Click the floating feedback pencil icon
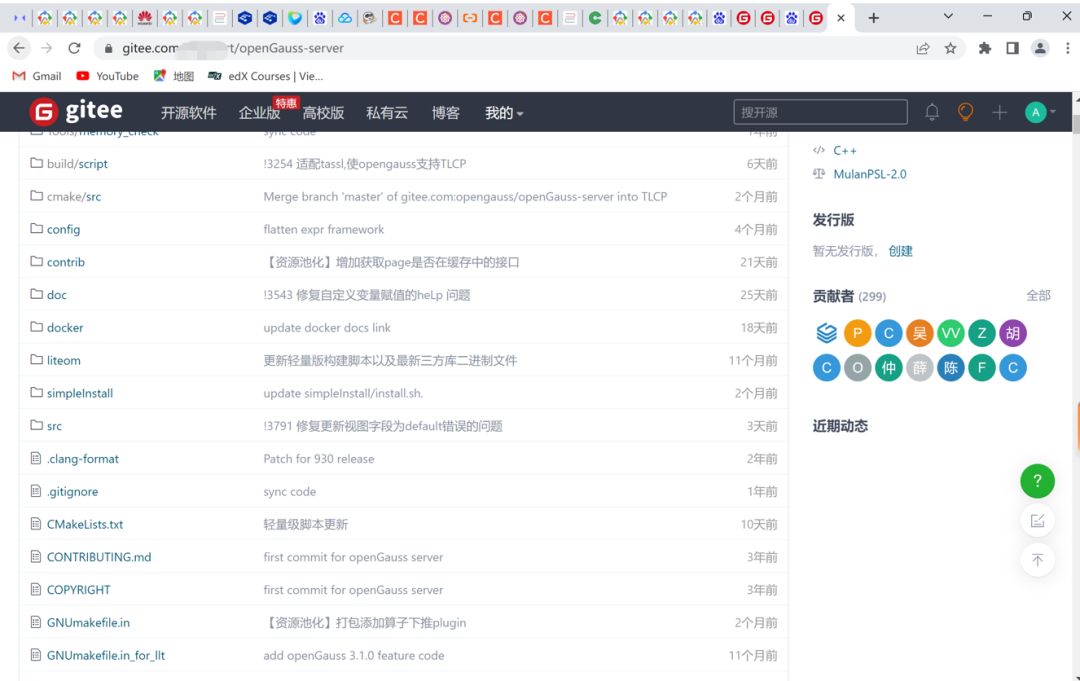The width and height of the screenshot is (1080, 681). click(x=1037, y=520)
